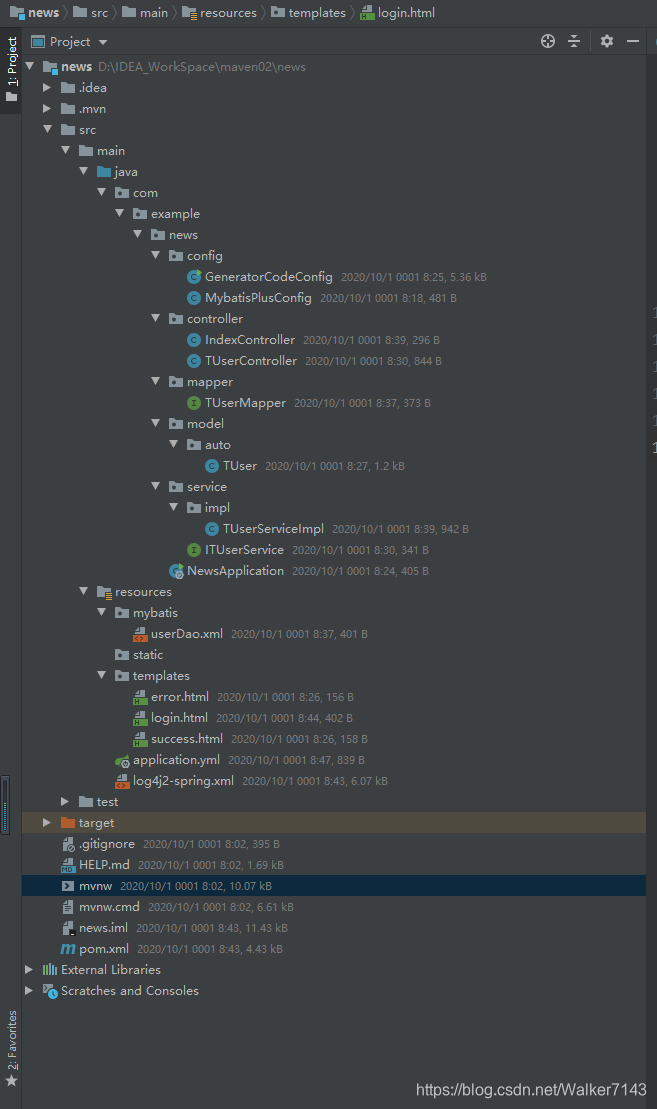Select log4j2-spring.xml file icon
The width and height of the screenshot is (657, 1109).
pos(122,781)
